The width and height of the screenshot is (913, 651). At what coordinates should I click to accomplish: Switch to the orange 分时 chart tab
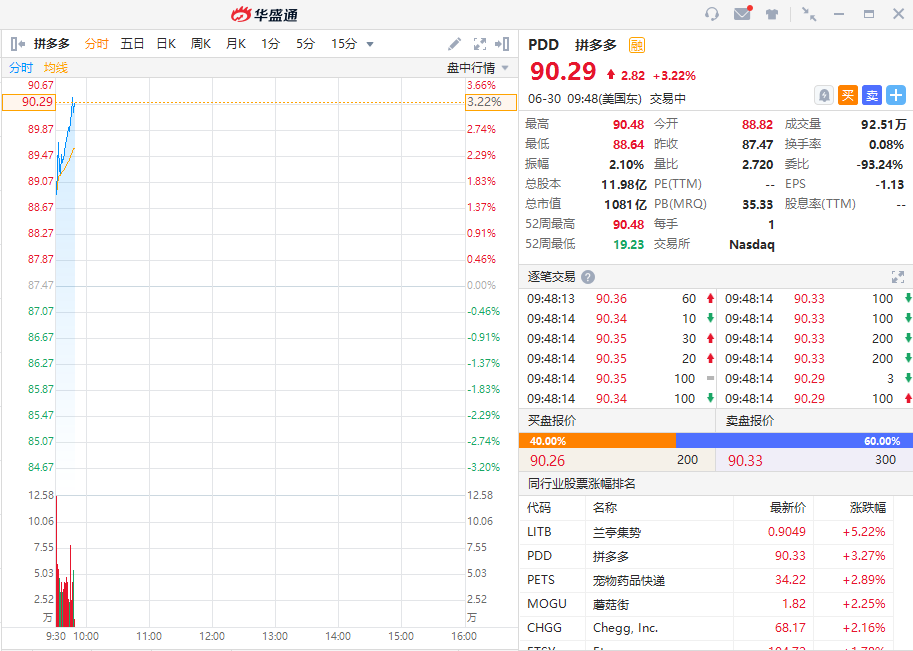(x=96, y=44)
